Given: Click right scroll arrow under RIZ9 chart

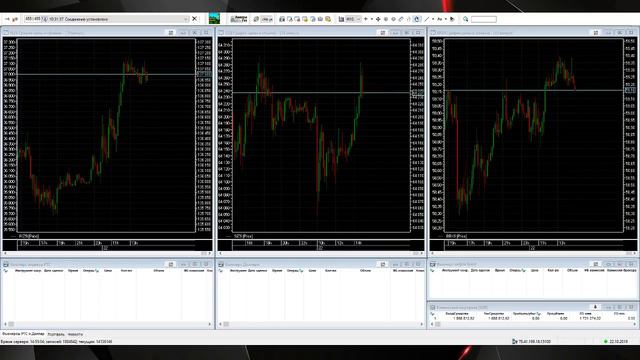Looking at the screenshot, I should click(209, 253).
